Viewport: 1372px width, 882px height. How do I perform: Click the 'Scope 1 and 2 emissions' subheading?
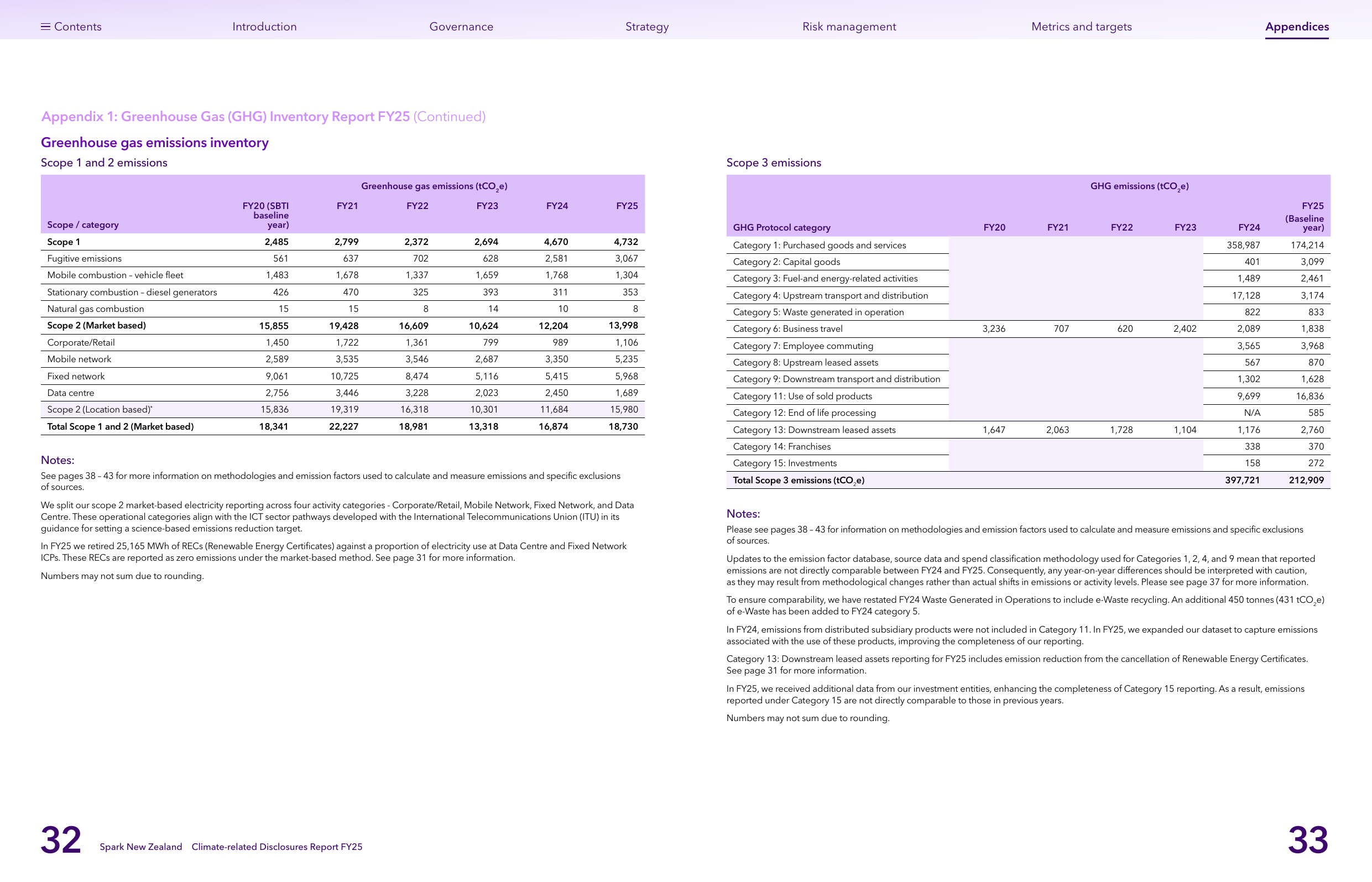(x=103, y=163)
